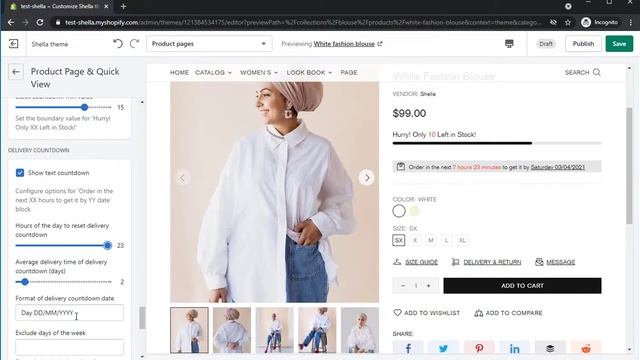Open Product pages template dropdown
This screenshot has height=360, width=640.
click(209, 44)
